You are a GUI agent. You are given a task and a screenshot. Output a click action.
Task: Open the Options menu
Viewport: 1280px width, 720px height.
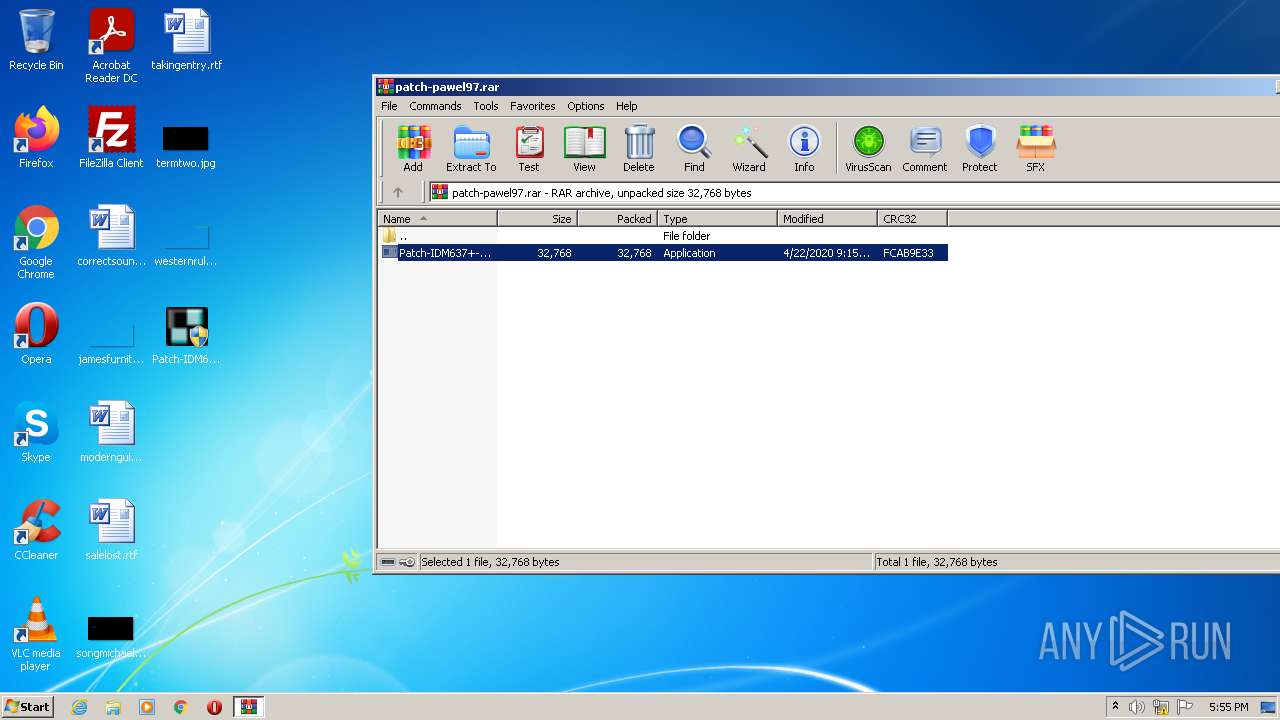586,106
